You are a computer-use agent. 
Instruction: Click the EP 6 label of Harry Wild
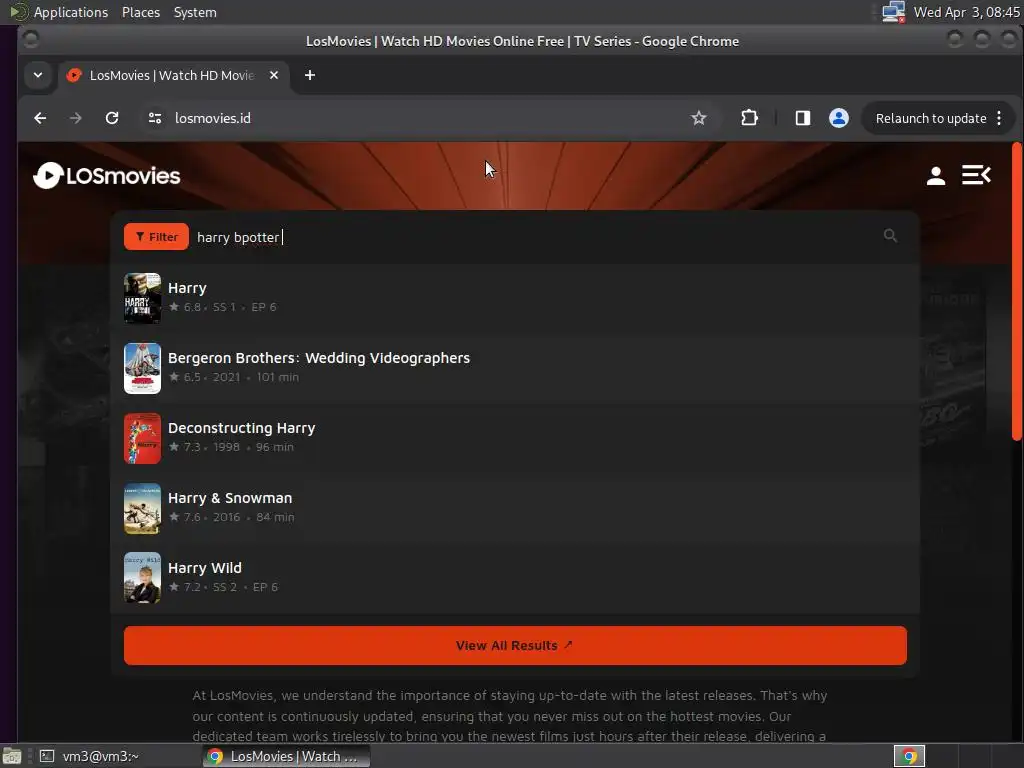point(265,587)
